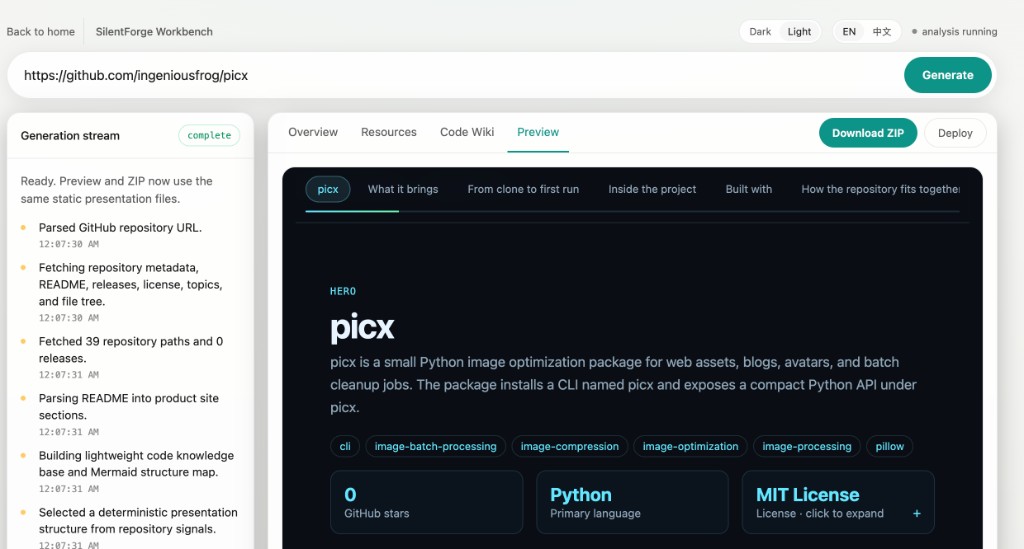Screen dimensions: 1024x549
Task: Click 'Parsed GitHub repository URL.' log entry
Action: pos(120,228)
